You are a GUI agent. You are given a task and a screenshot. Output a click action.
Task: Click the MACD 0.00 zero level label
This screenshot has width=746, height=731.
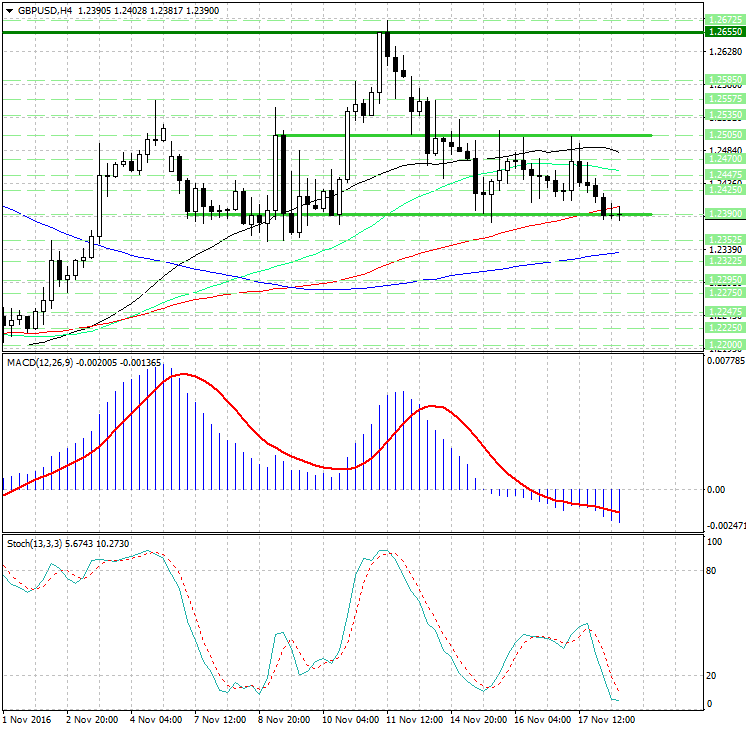(717, 489)
